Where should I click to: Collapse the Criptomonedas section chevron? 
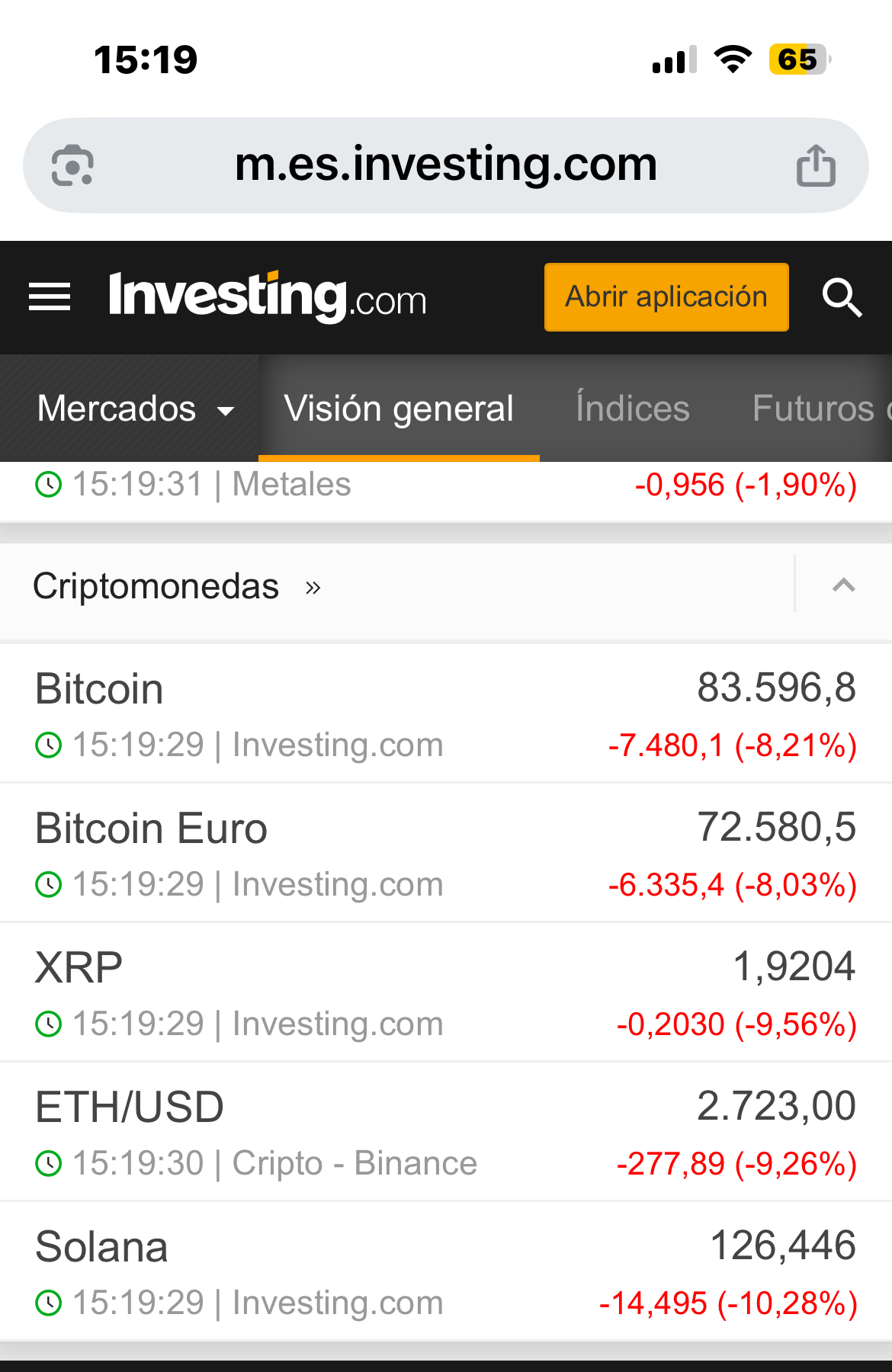tap(843, 585)
